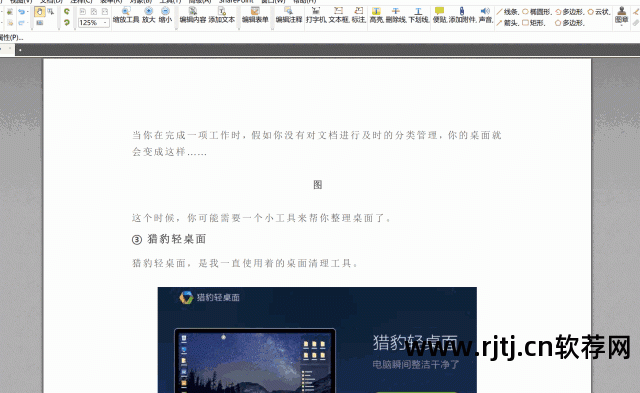Select the 箭头 arrow drawing tool
Viewport: 640px width, 393px height.
(x=508, y=23)
